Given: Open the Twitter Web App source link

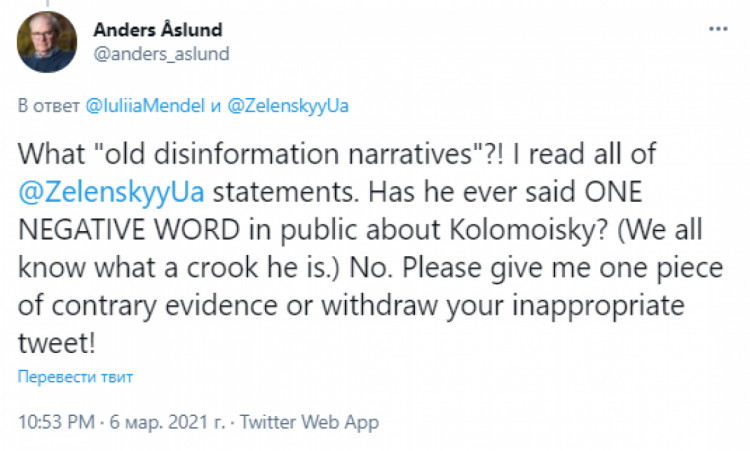Looking at the screenshot, I should tap(310, 421).
